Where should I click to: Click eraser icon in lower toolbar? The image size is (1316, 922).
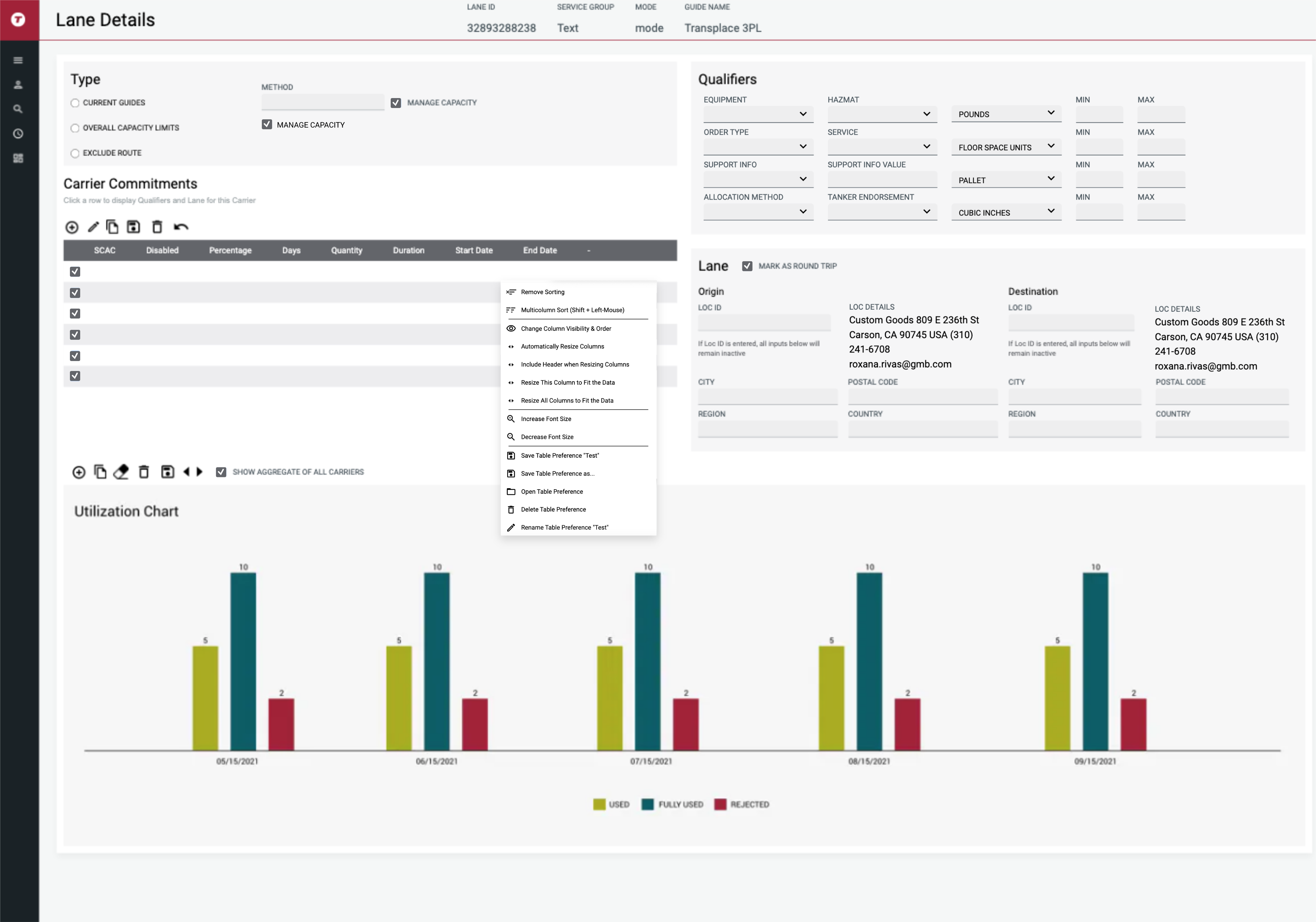[x=121, y=472]
